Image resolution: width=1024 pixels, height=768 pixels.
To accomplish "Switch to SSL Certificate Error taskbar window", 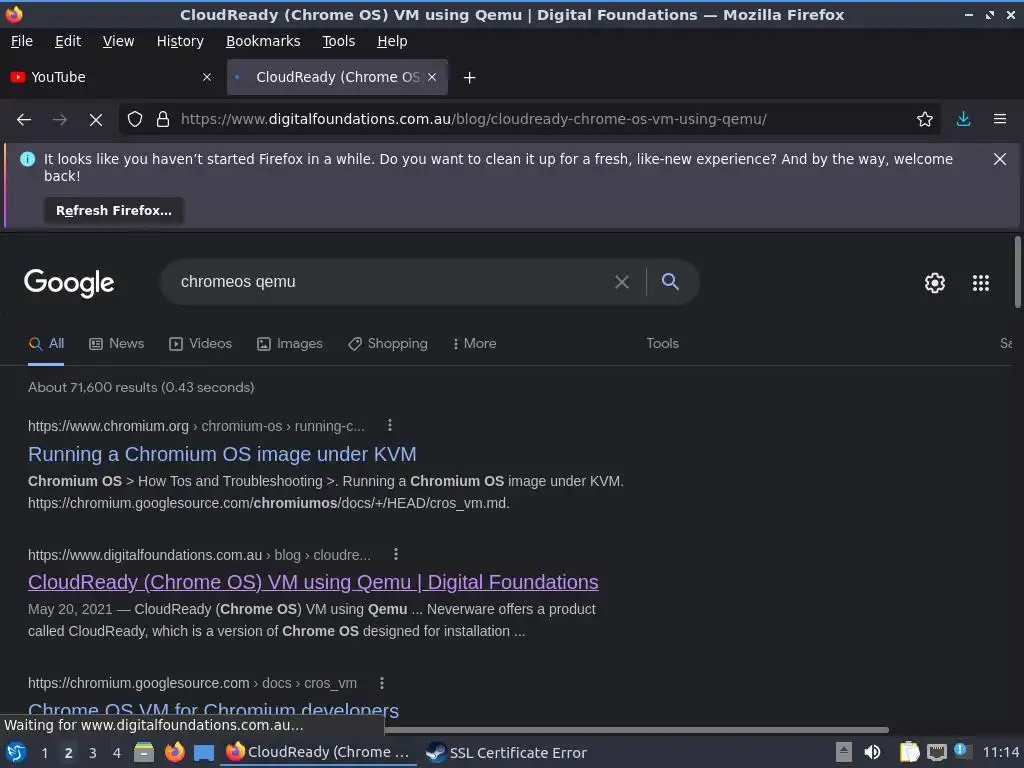I will 506,753.
